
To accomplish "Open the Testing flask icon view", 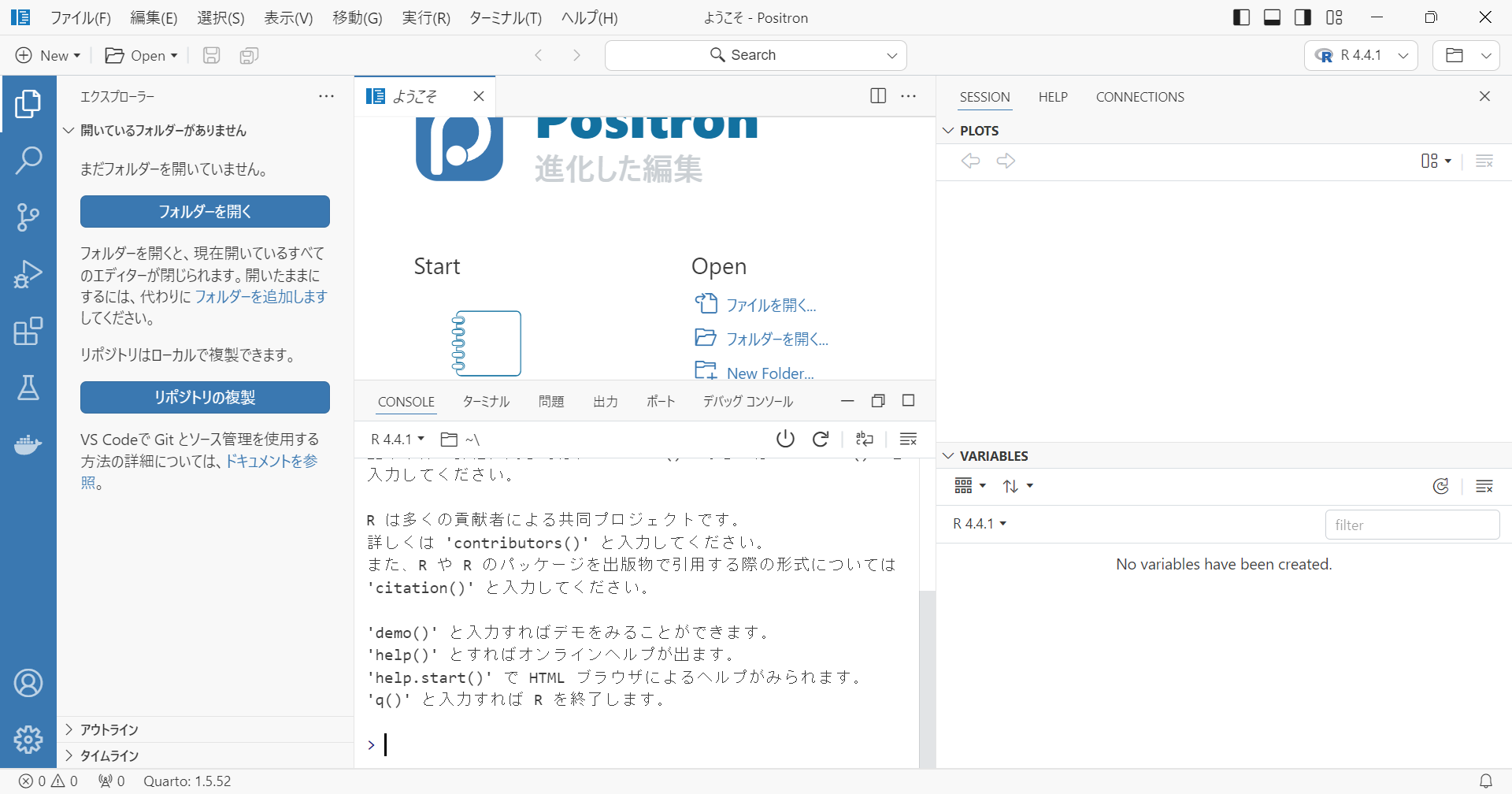I will tap(28, 388).
